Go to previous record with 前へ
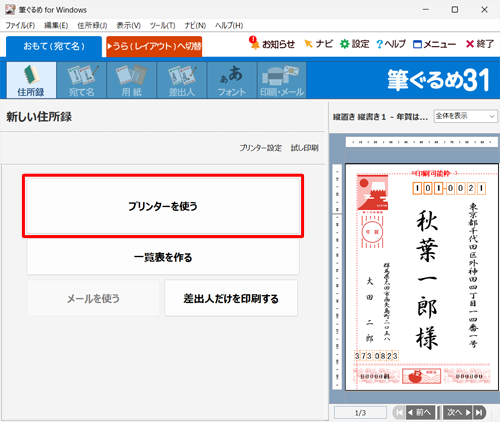 tap(420, 413)
